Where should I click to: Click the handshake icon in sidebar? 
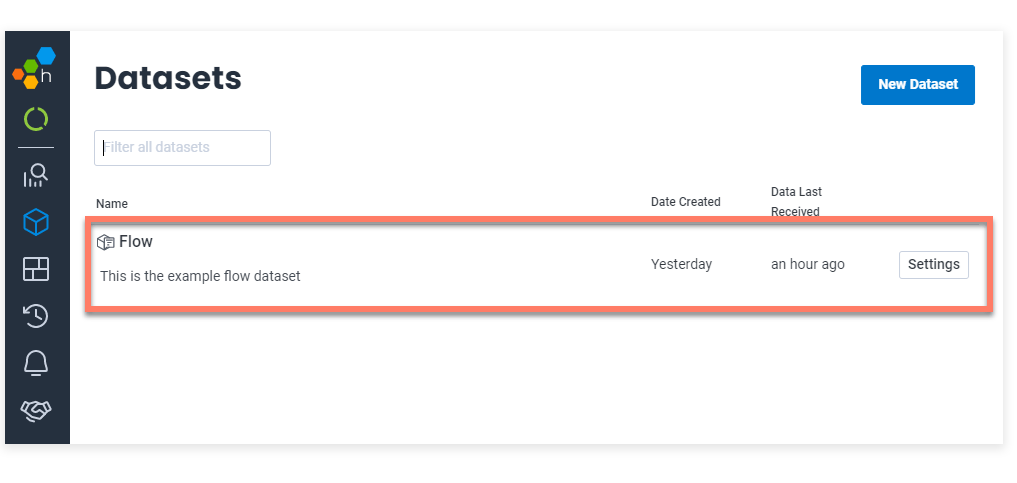point(36,410)
